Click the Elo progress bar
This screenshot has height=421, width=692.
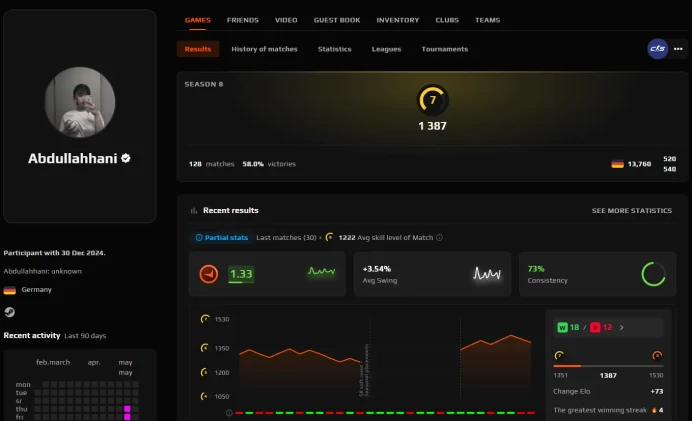click(608, 366)
